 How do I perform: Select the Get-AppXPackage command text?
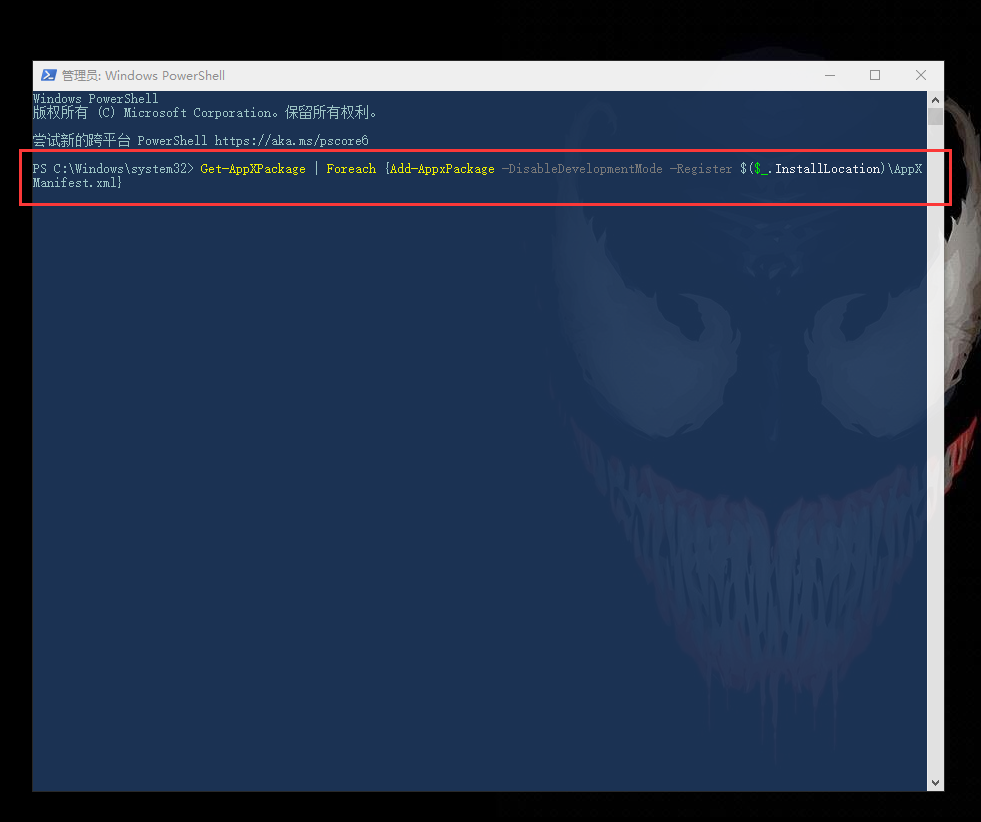point(253,168)
